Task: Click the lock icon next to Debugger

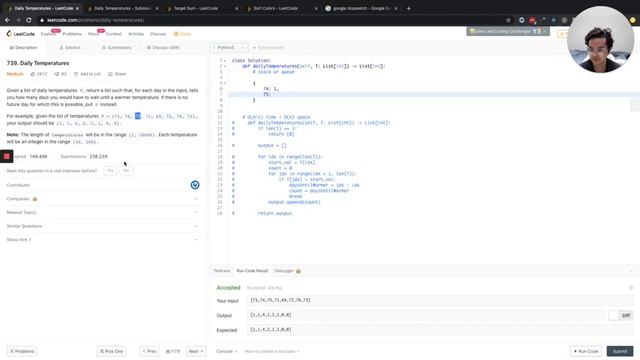Action: click(x=298, y=271)
